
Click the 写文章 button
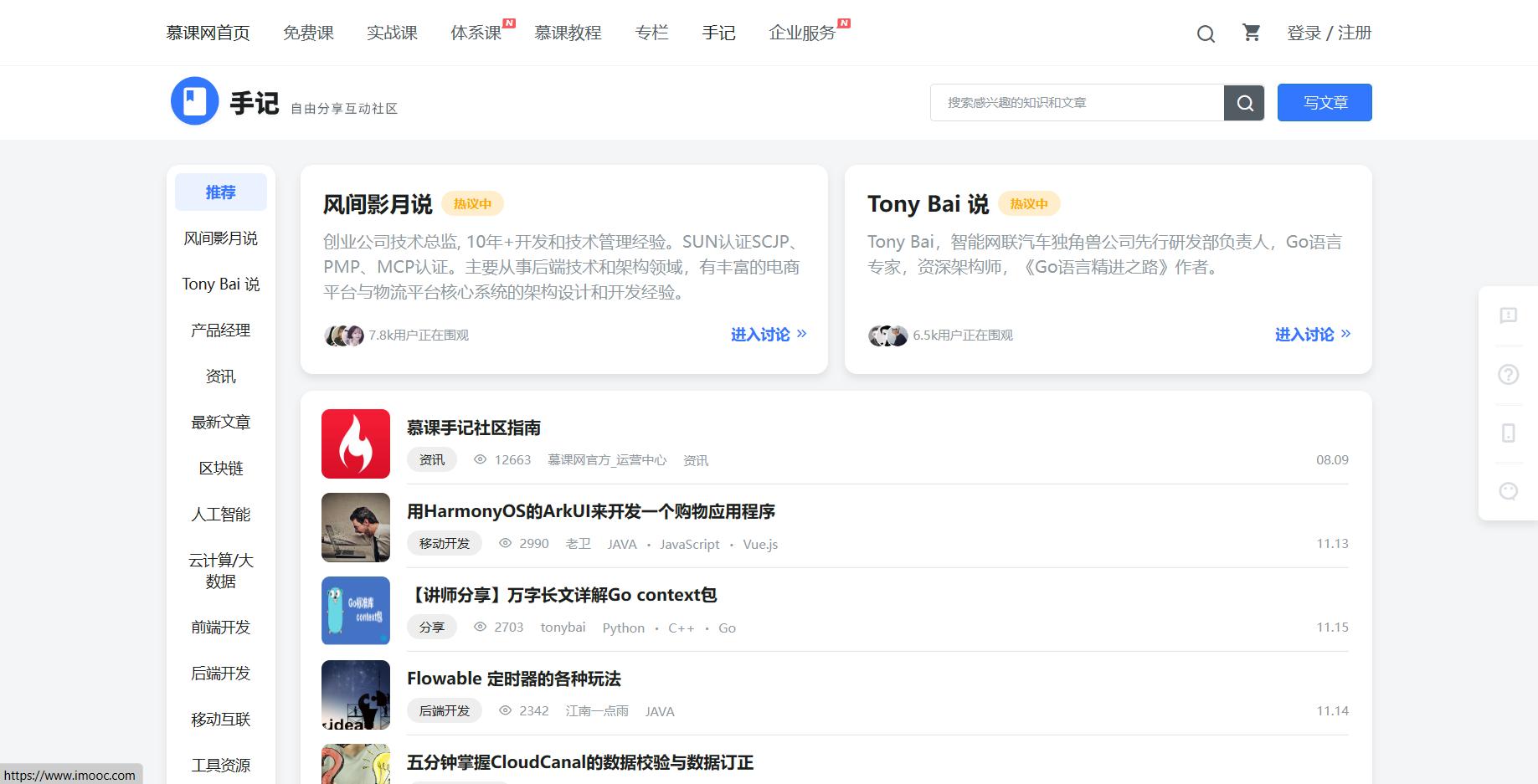1324,102
